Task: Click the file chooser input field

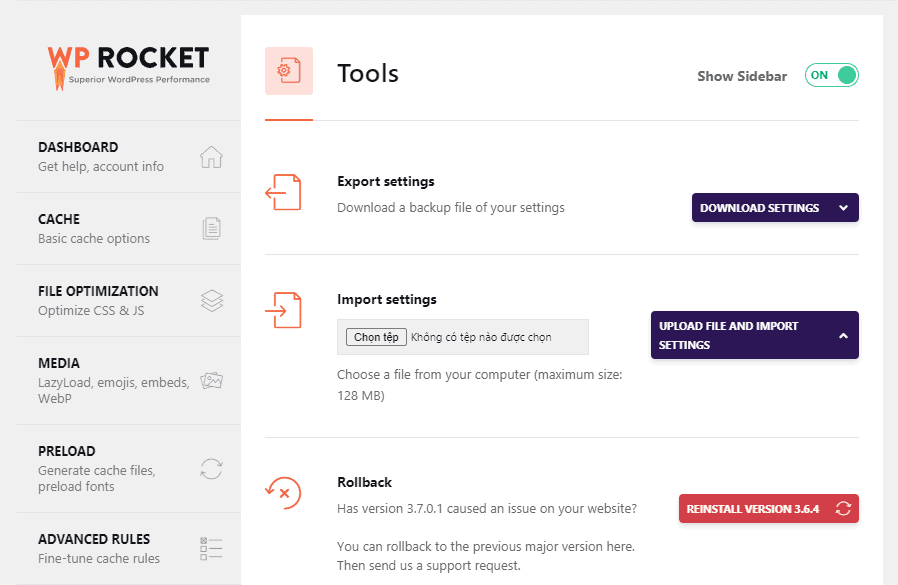Action: (x=462, y=337)
